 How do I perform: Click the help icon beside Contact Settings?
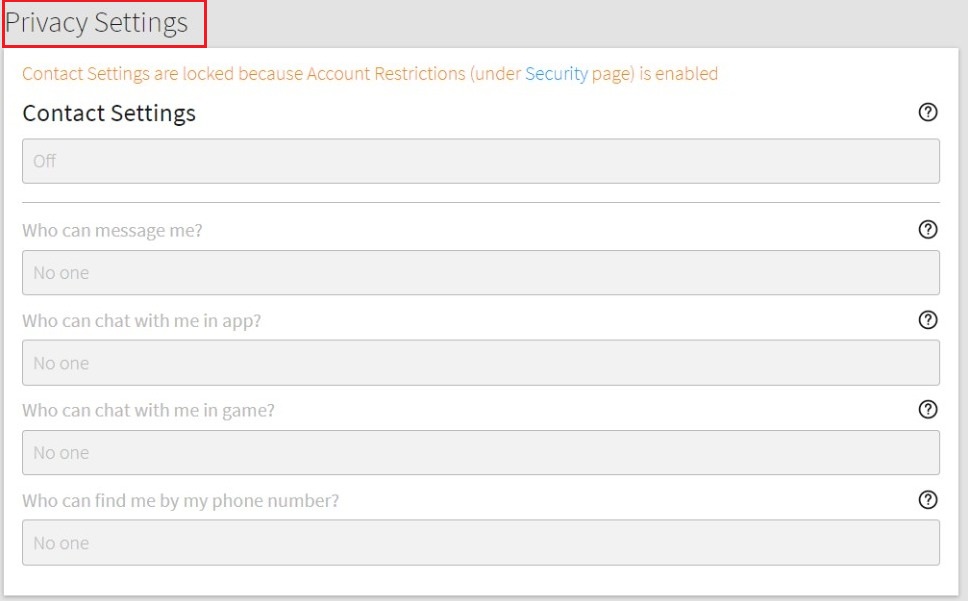click(x=927, y=112)
